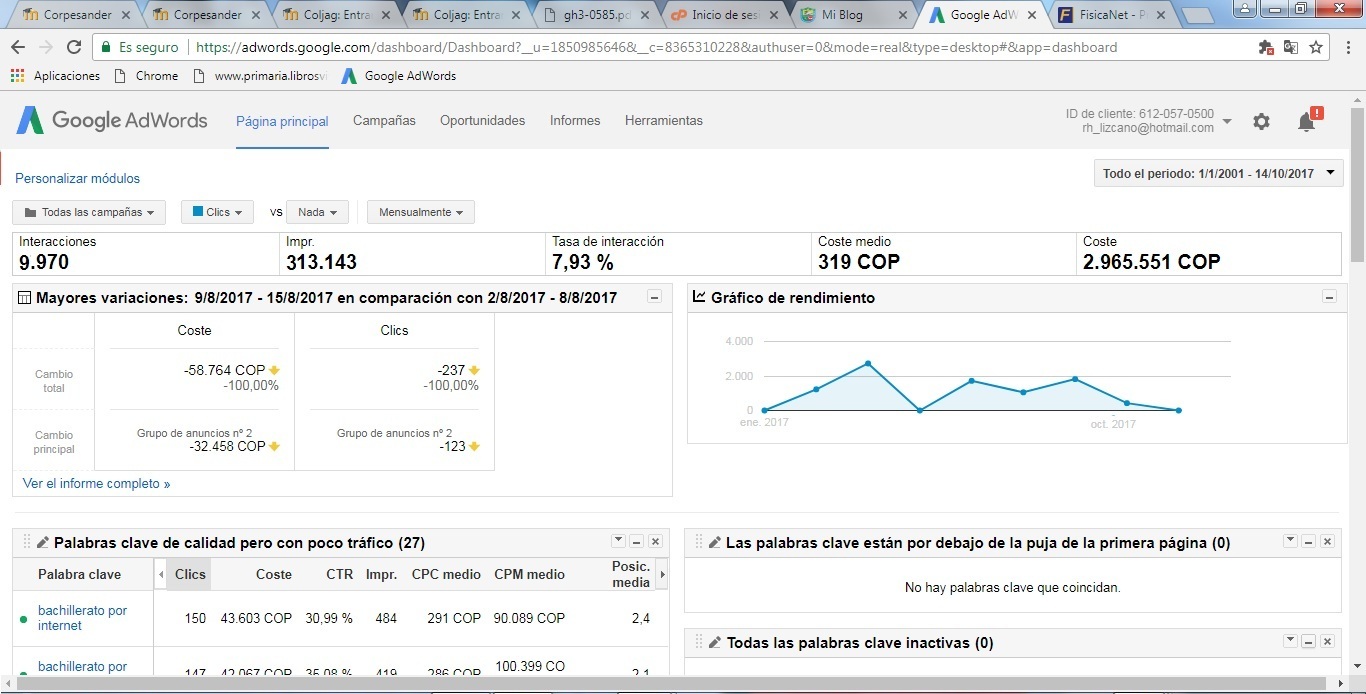Screen dimensions: 1366x694
Task: Go to the Campañas tab
Action: point(384,120)
